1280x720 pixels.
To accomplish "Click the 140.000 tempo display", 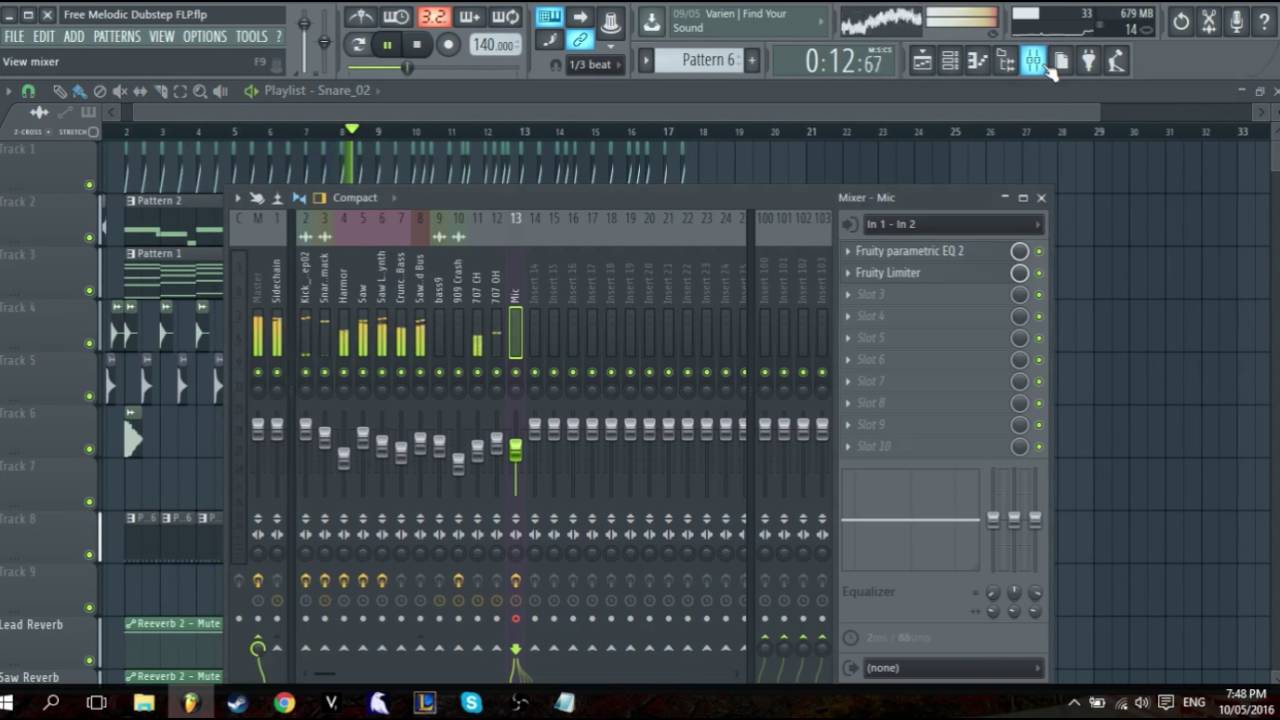I will click(495, 45).
